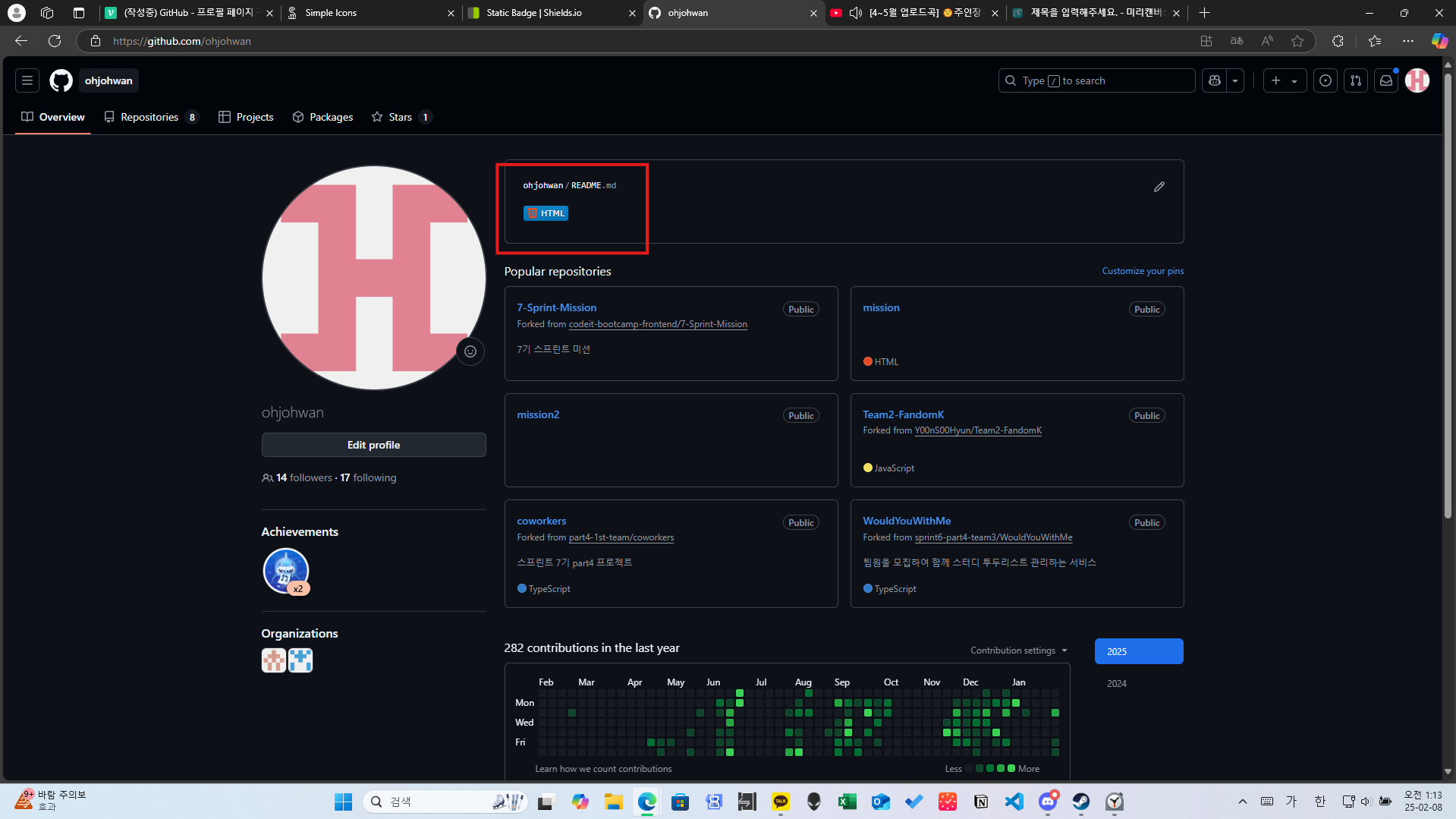Open the Windows Start menu
Screen dimensions: 1456x819
pos(343,802)
